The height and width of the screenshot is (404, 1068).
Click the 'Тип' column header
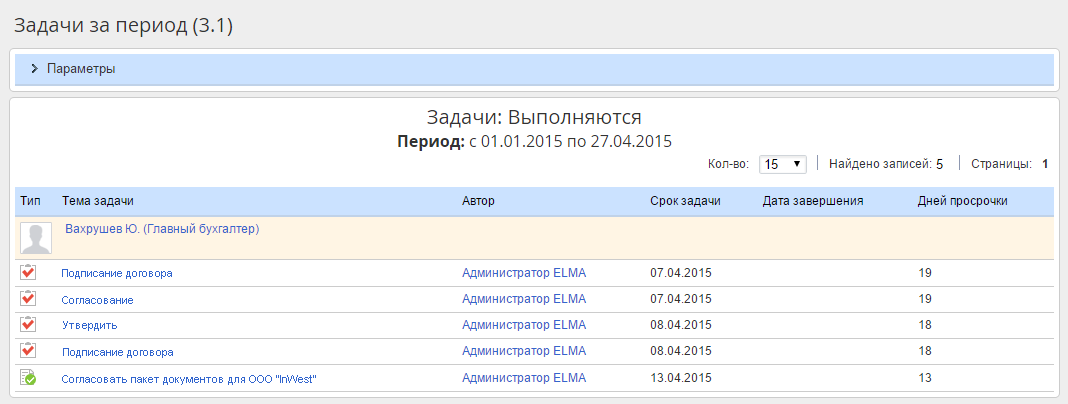30,201
